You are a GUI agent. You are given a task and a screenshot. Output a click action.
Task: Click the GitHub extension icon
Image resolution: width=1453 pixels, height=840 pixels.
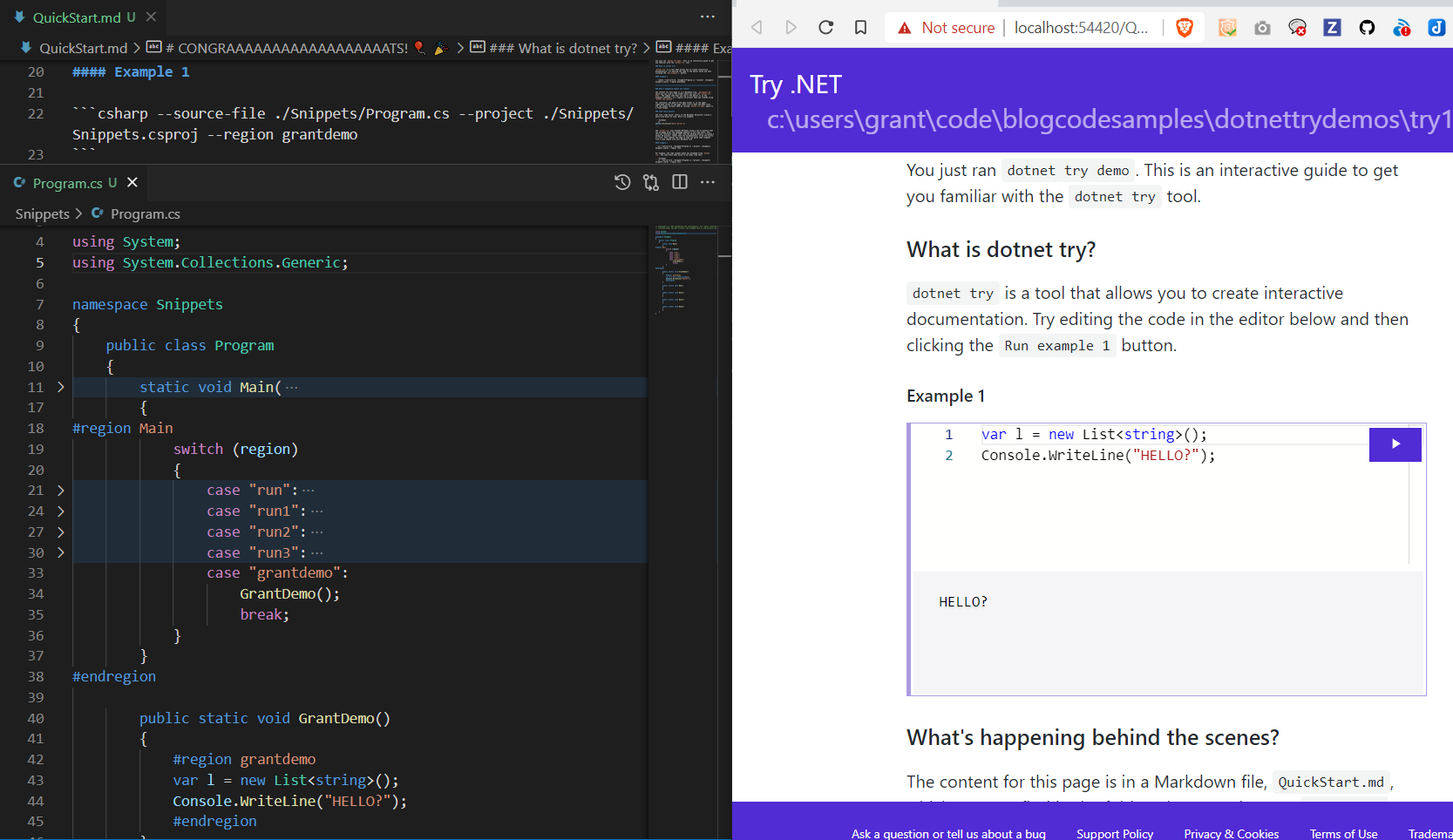point(1367,28)
